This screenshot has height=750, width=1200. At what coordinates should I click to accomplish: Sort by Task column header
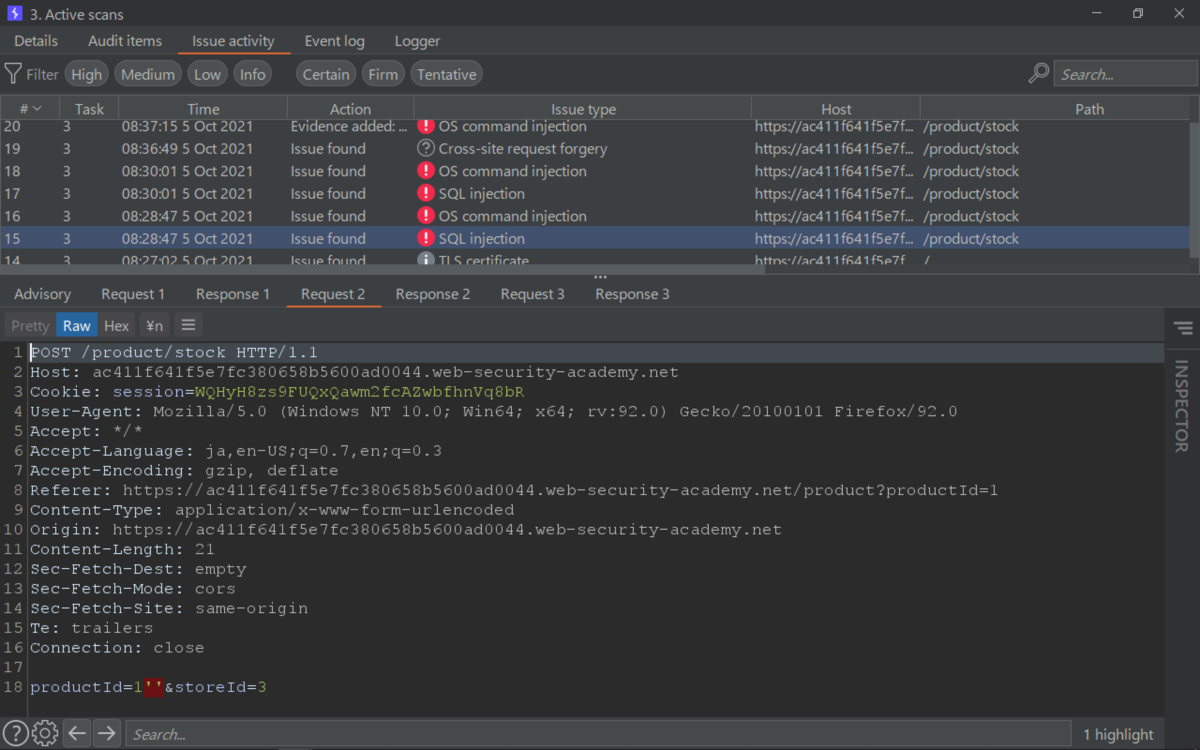[89, 109]
